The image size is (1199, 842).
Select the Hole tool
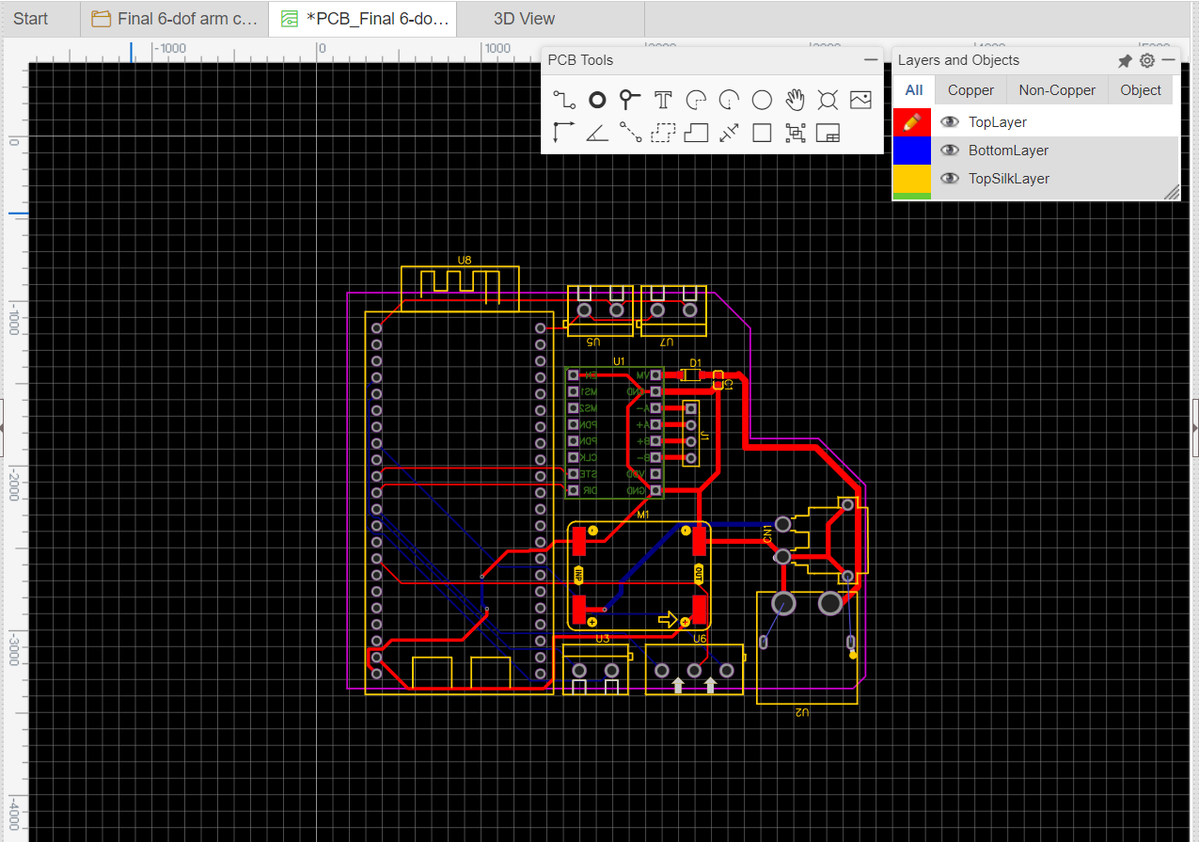[827, 100]
